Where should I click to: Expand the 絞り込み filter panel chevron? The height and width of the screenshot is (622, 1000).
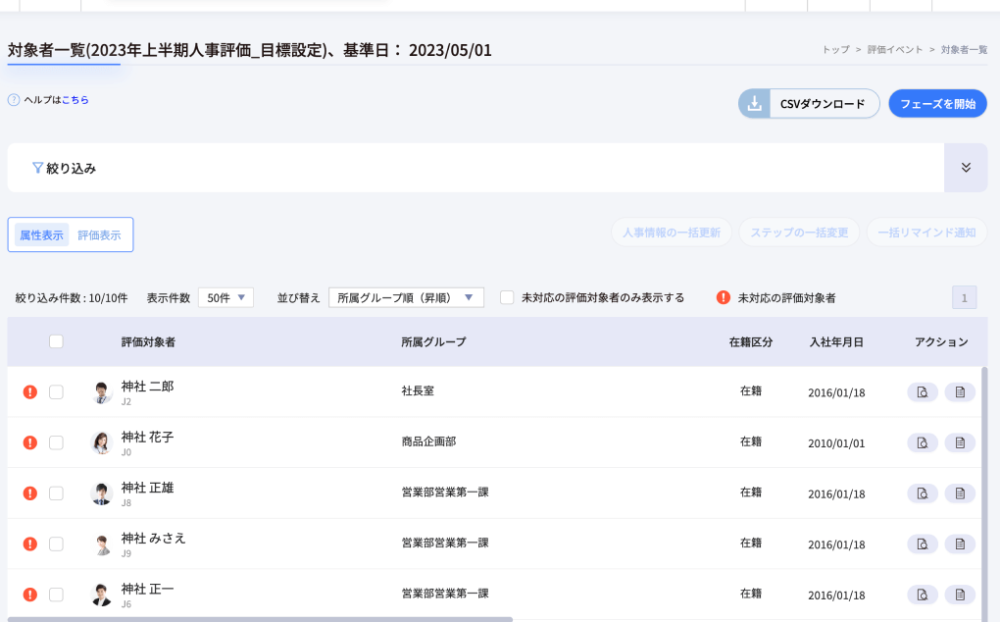tap(966, 168)
